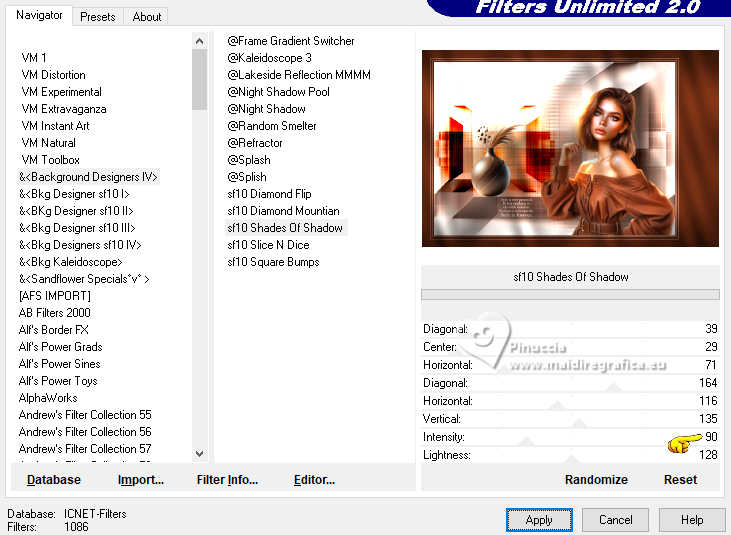Open Filter Info...

click(227, 480)
